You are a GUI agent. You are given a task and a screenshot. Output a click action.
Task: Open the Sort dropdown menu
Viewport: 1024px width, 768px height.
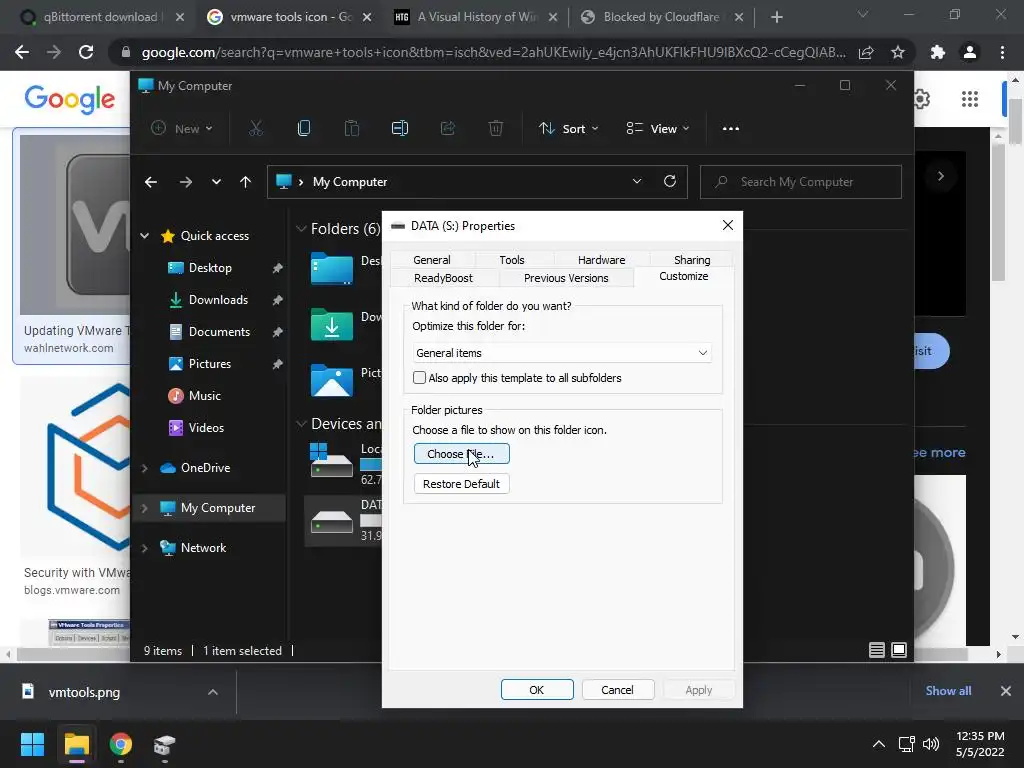tap(568, 129)
